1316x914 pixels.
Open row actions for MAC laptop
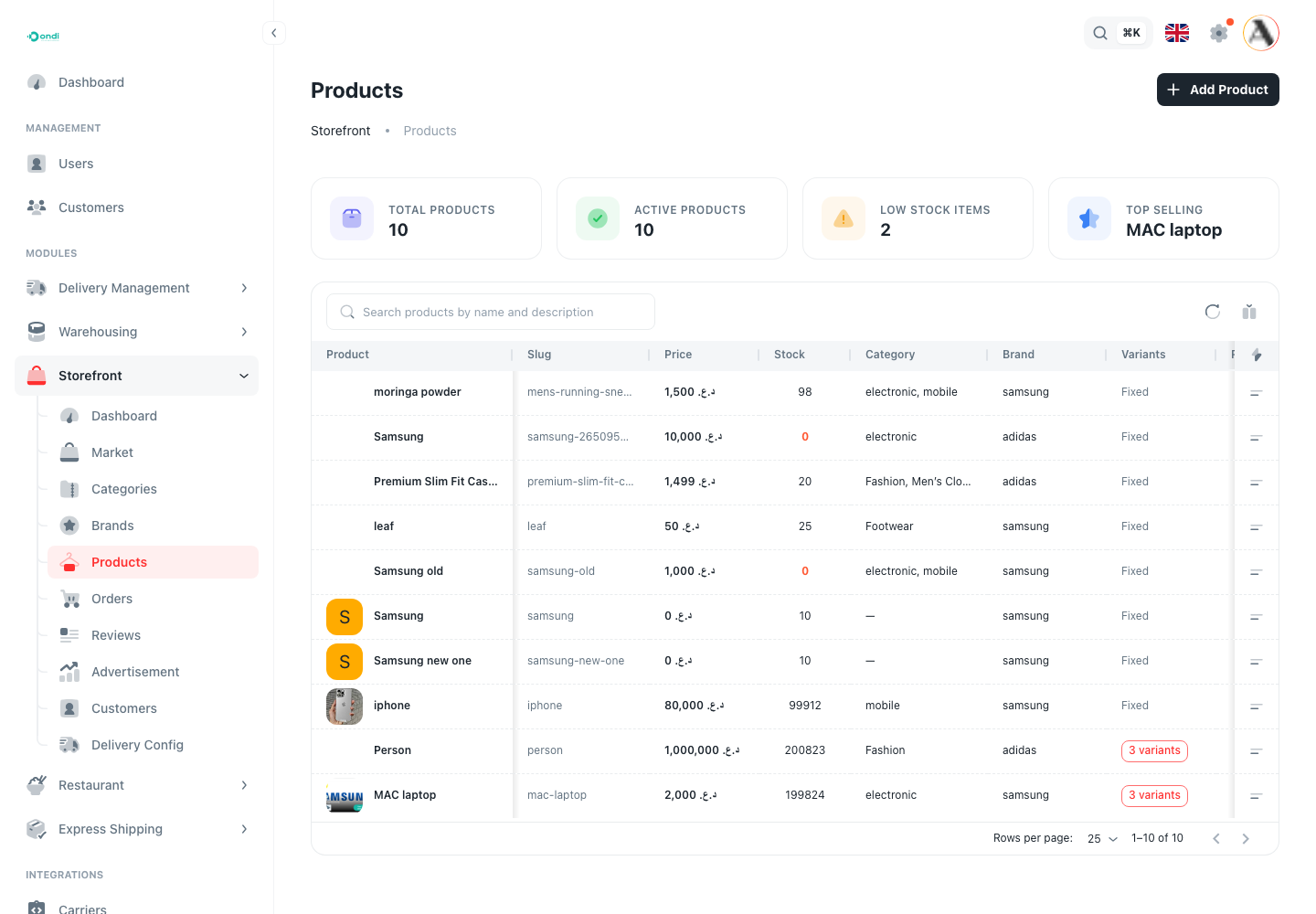[1257, 796]
